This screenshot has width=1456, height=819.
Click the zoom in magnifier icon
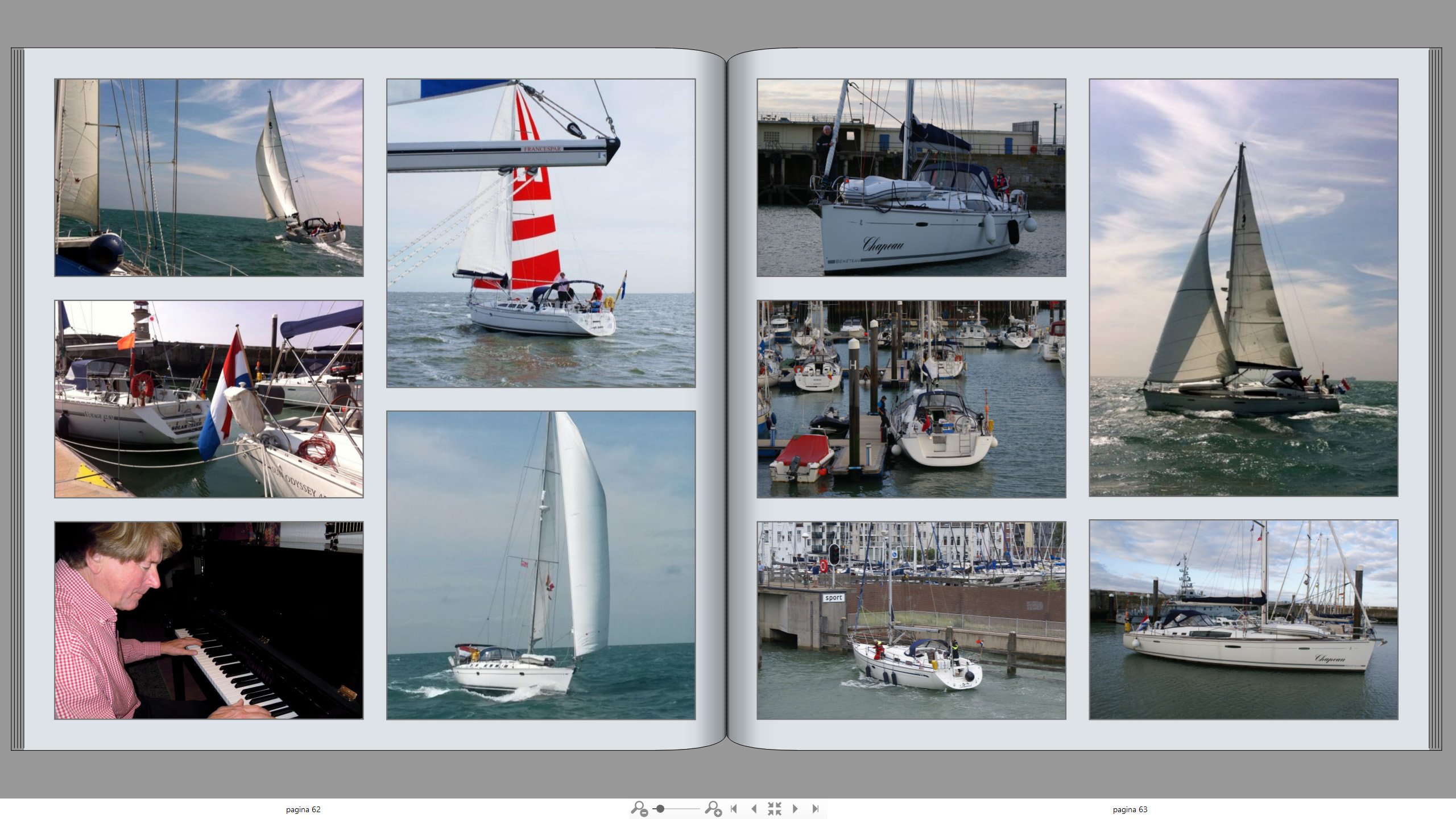[713, 808]
